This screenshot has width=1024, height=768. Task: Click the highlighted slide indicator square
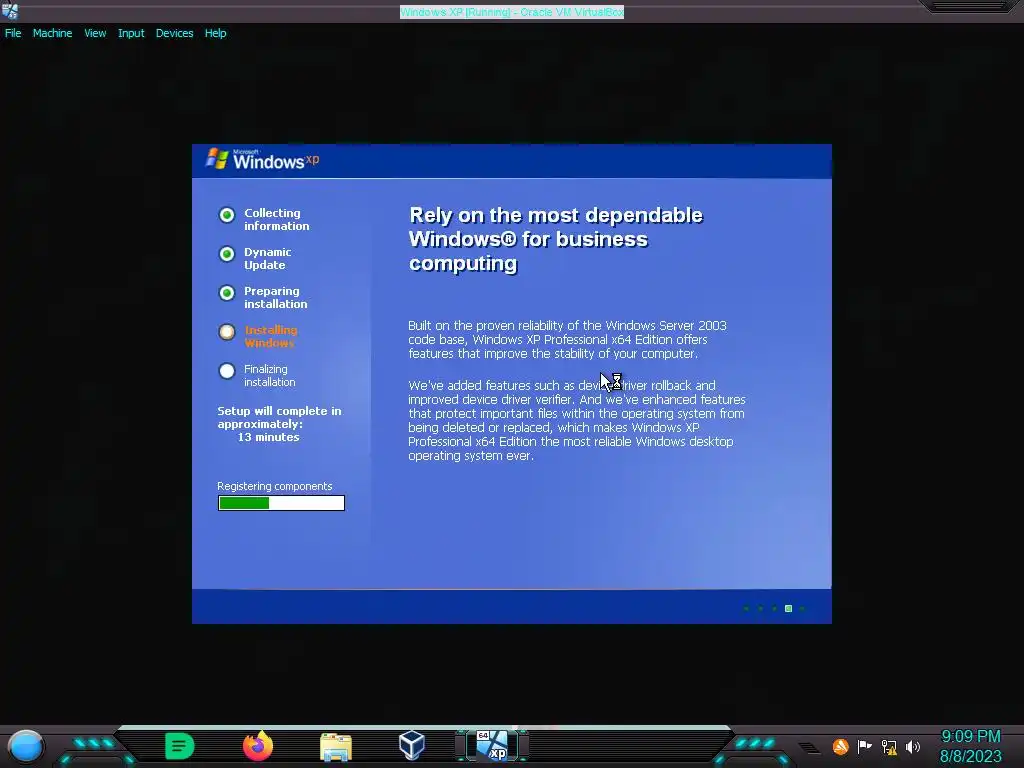pyautogui.click(x=788, y=609)
